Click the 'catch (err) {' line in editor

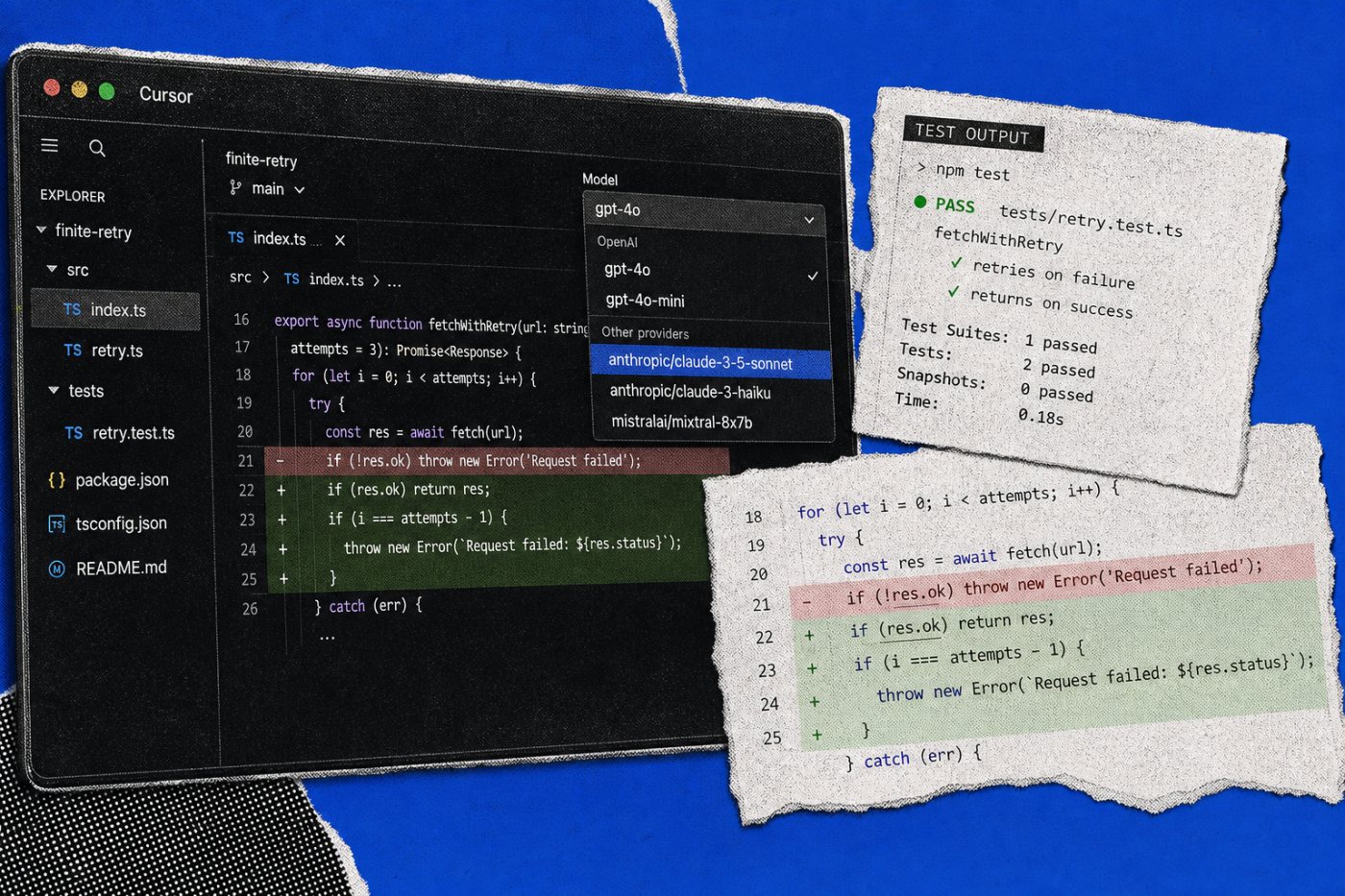pos(368,606)
